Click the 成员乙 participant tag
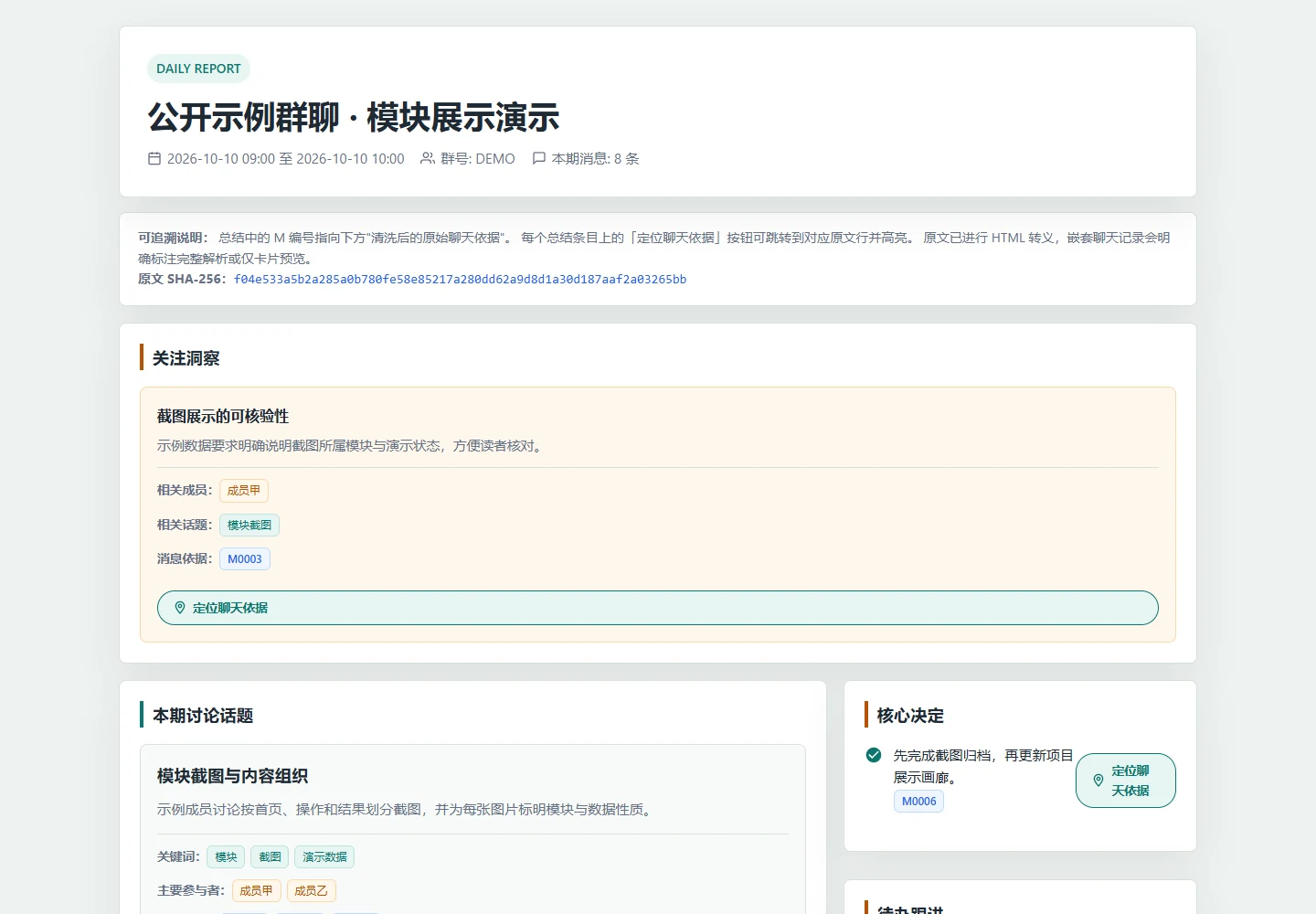The height and width of the screenshot is (914, 1316). pyautogui.click(x=311, y=891)
